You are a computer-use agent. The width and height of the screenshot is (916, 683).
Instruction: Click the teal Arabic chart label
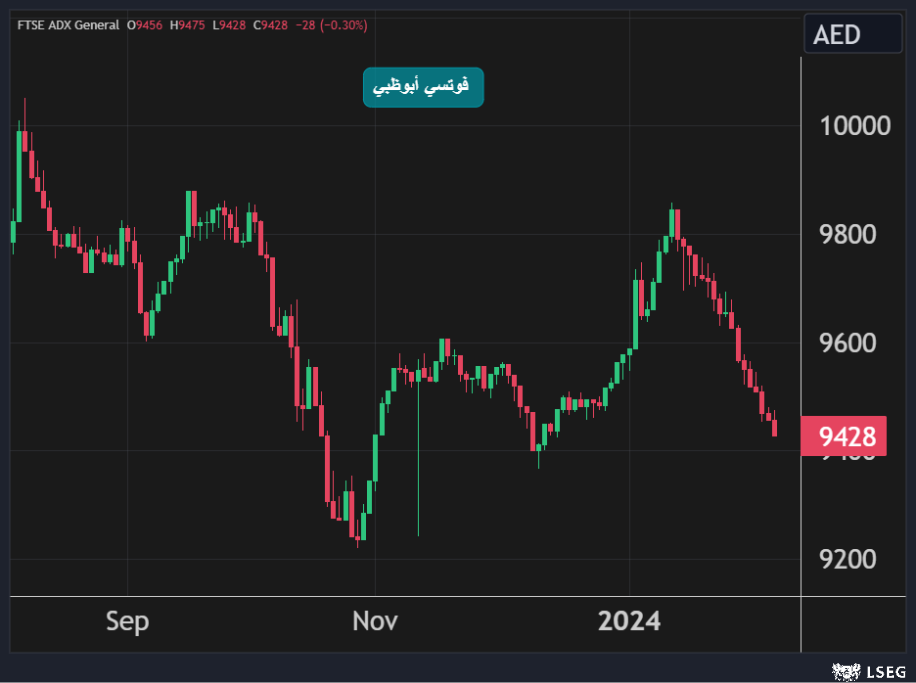pos(423,88)
